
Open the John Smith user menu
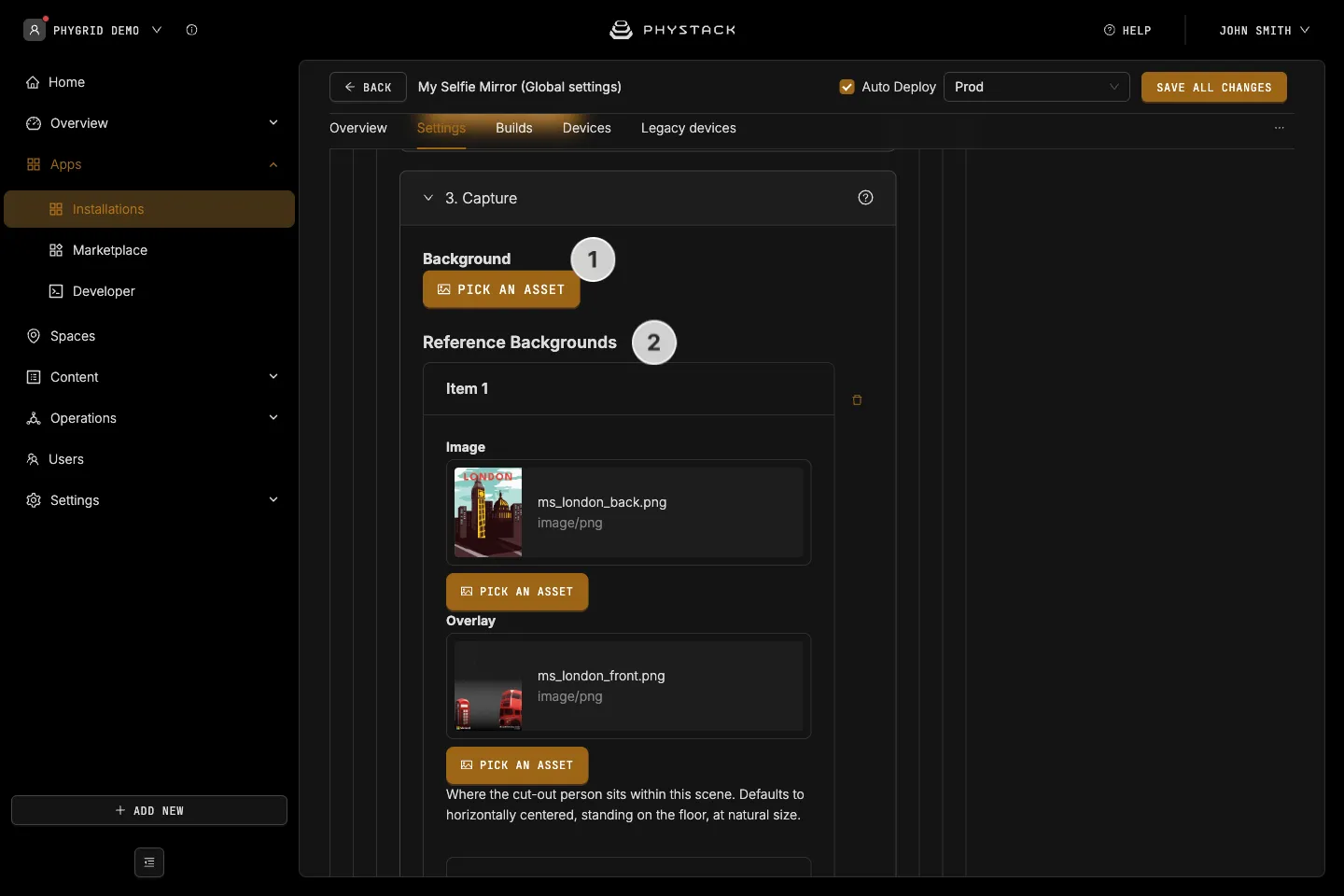pos(1264,30)
